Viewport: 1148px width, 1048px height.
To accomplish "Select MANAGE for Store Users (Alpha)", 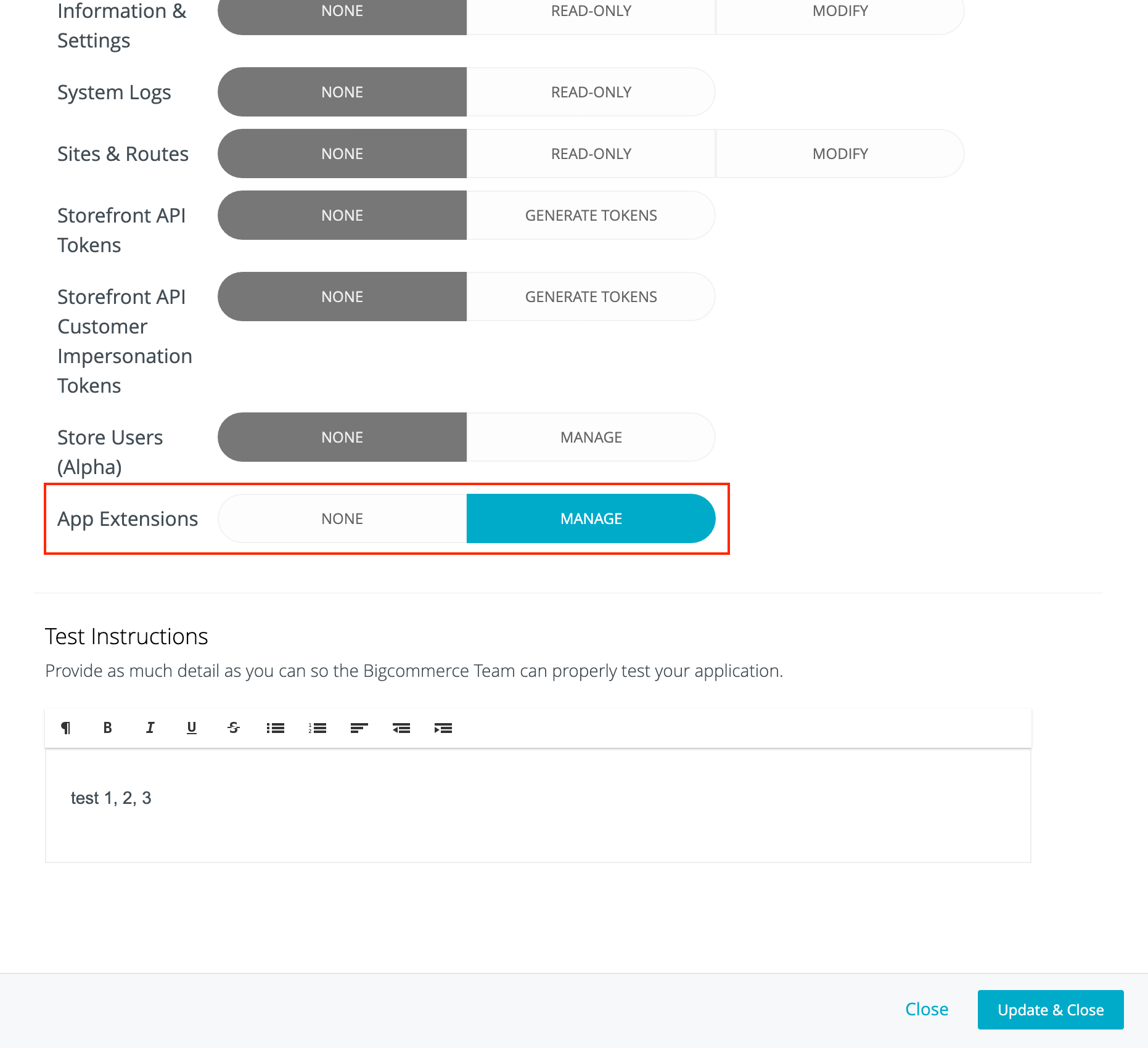I will pyautogui.click(x=590, y=436).
